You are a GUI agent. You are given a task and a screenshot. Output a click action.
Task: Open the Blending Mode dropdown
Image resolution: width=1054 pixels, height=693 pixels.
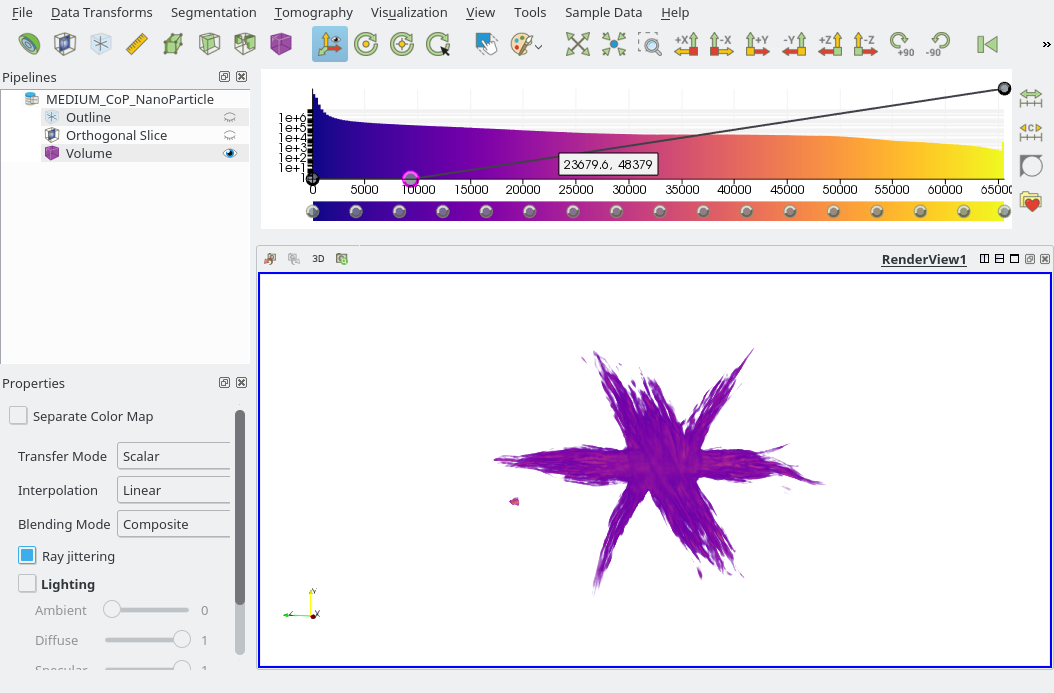(x=173, y=524)
